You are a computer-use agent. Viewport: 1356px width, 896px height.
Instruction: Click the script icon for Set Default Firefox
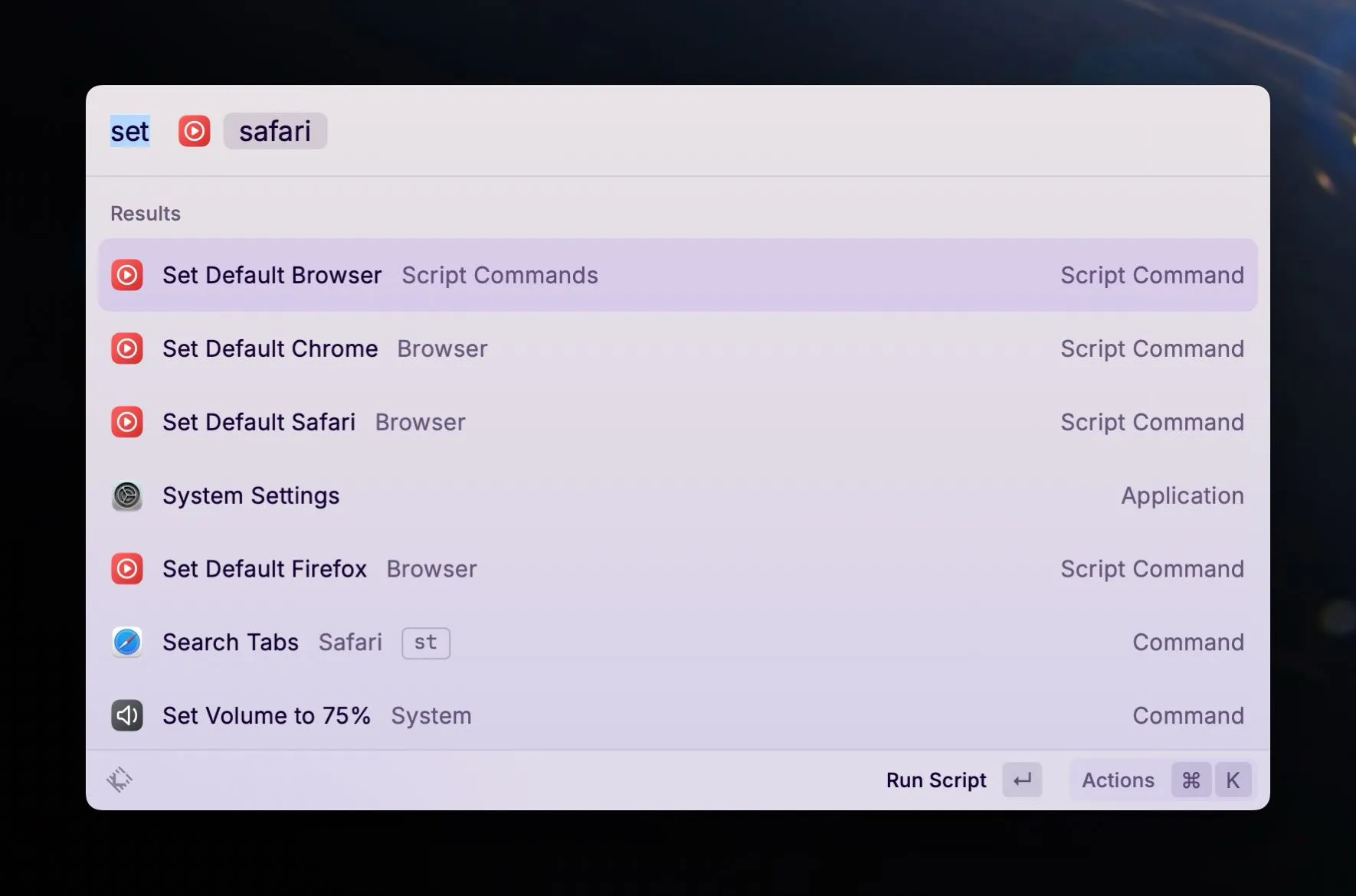coord(127,569)
